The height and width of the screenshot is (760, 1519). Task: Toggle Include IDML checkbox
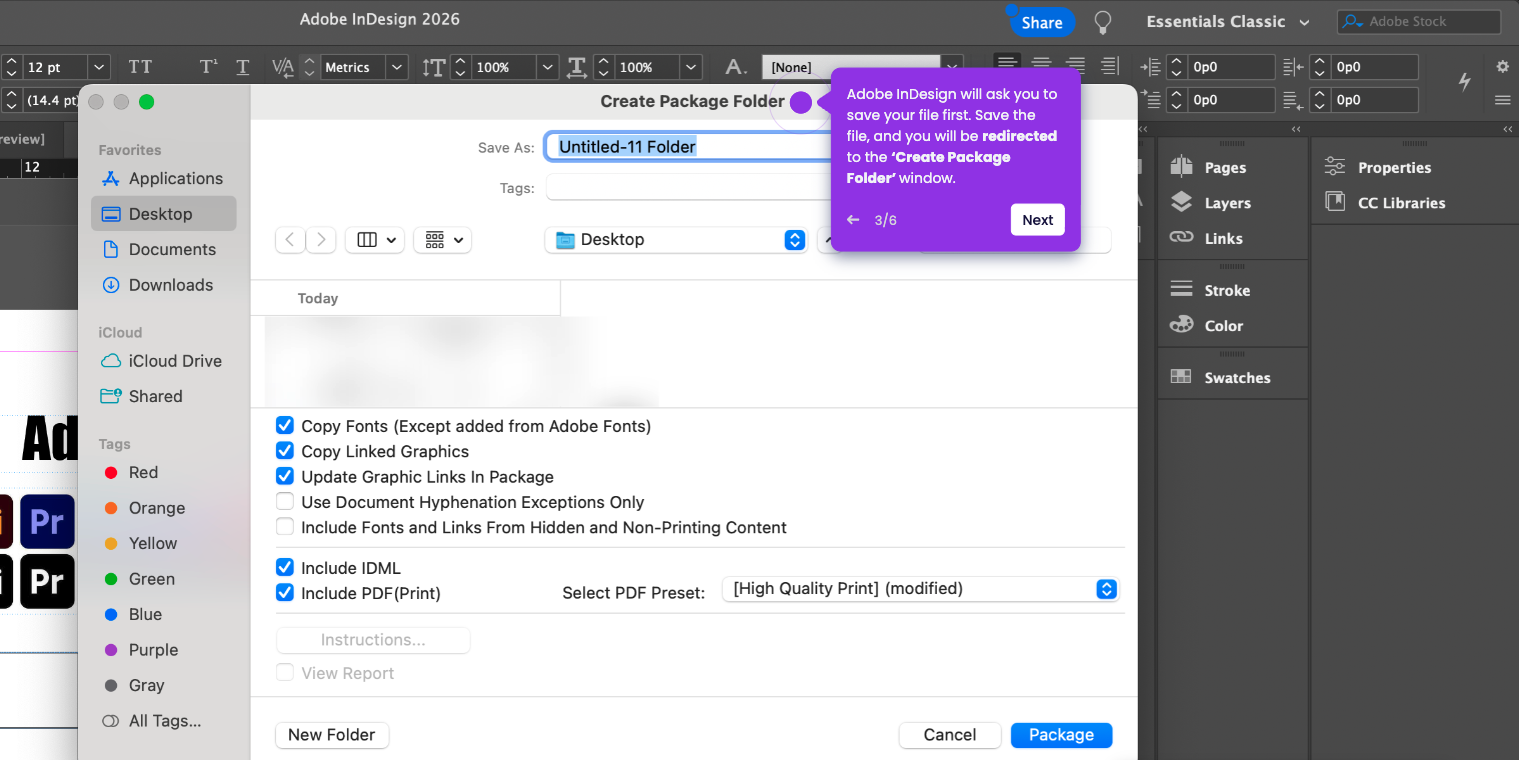(x=285, y=568)
